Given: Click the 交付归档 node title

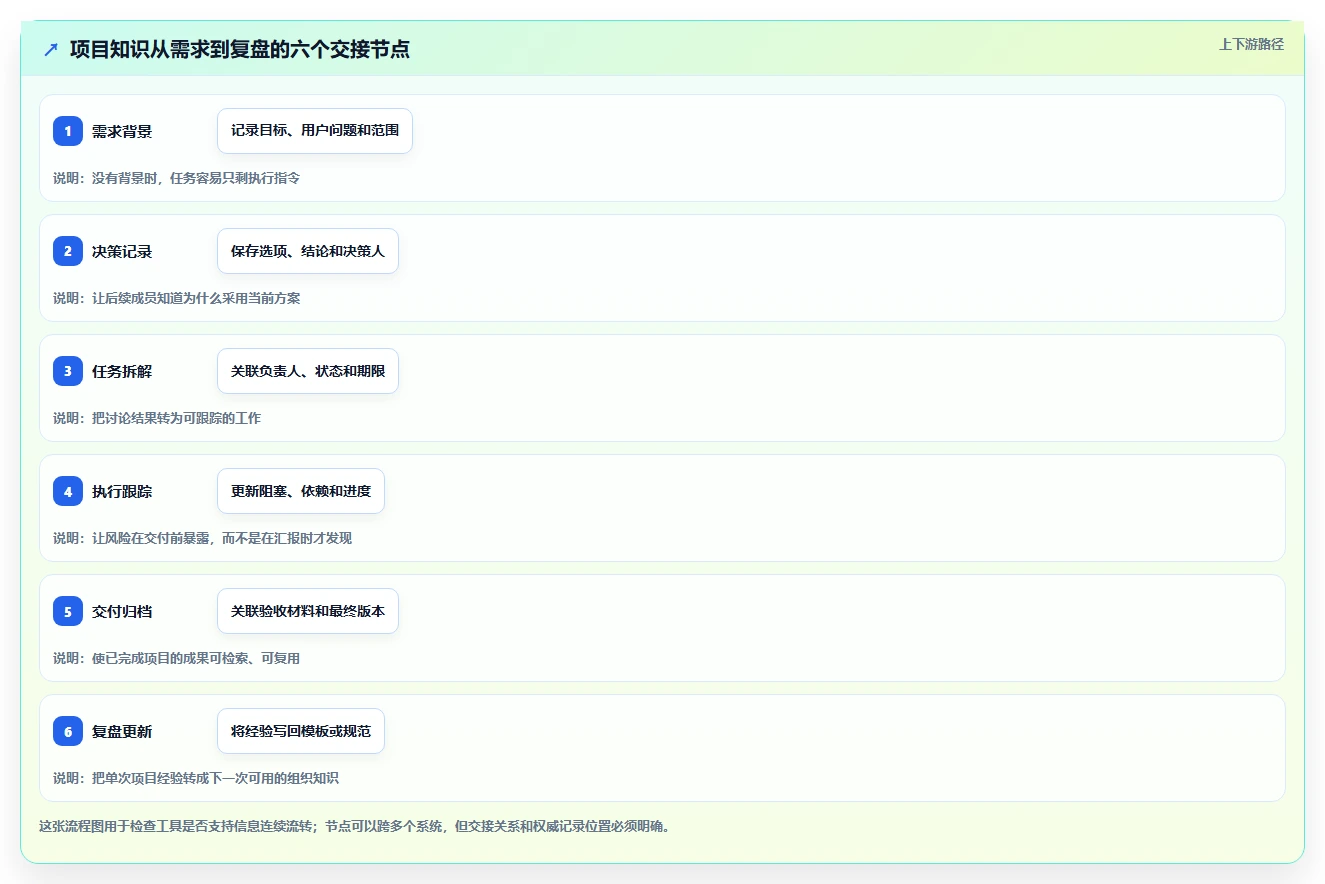Looking at the screenshot, I should 122,611.
